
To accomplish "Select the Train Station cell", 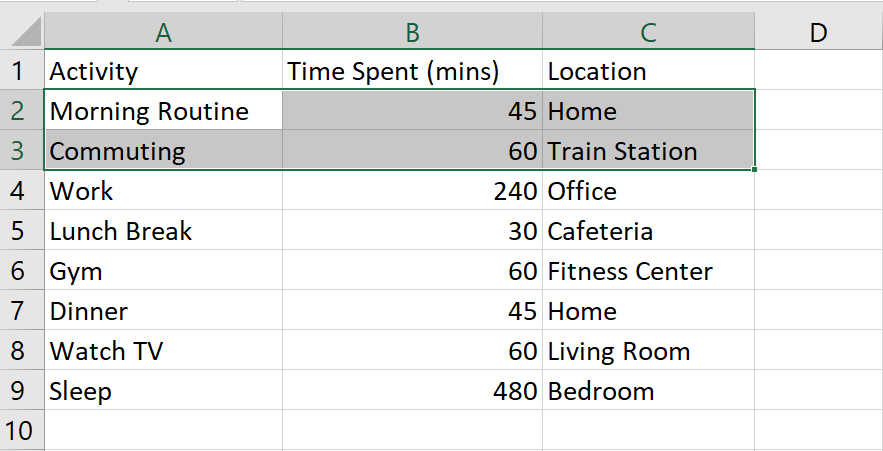I will pos(648,150).
